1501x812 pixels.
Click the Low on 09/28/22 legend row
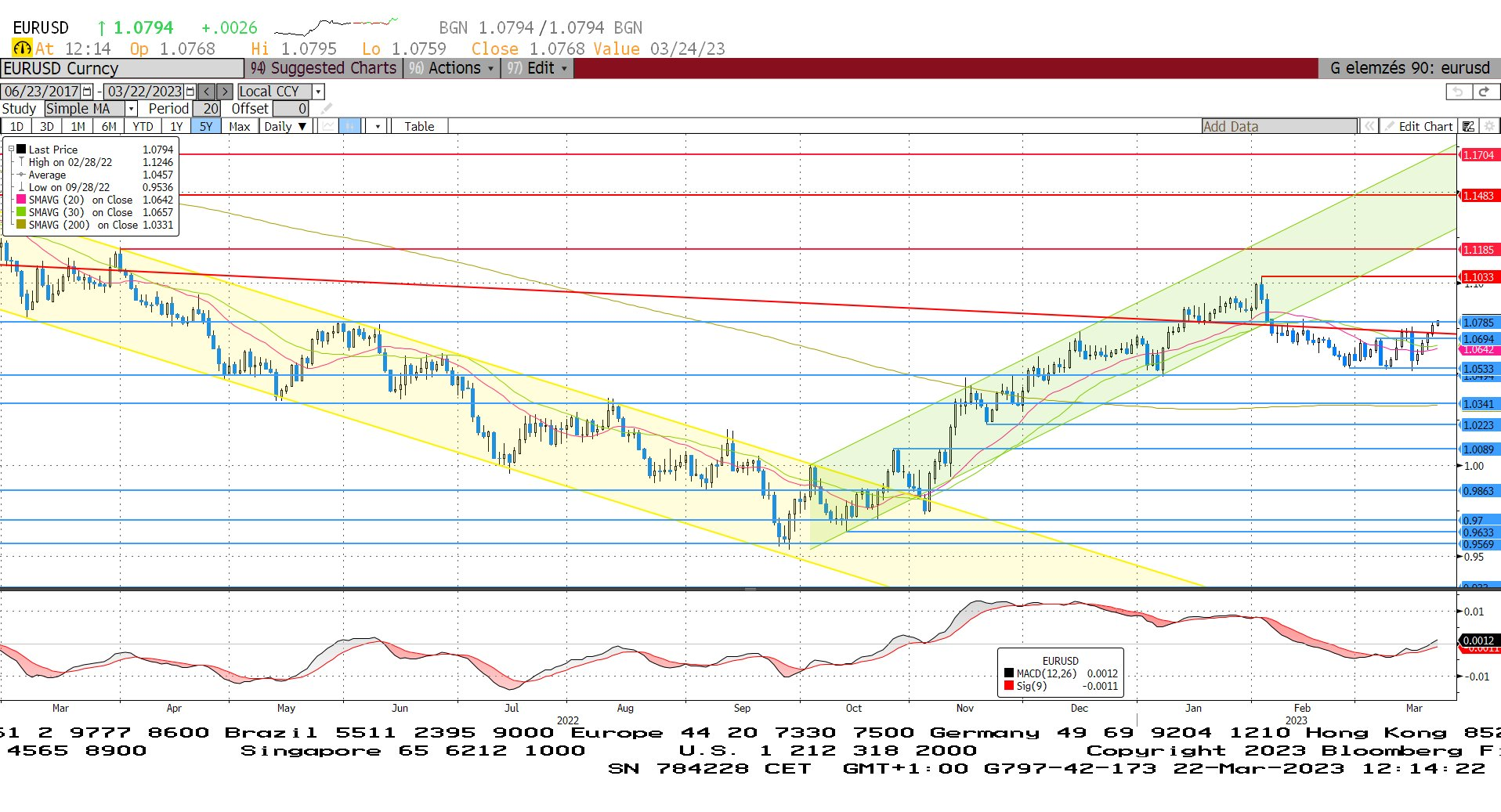coord(96,187)
